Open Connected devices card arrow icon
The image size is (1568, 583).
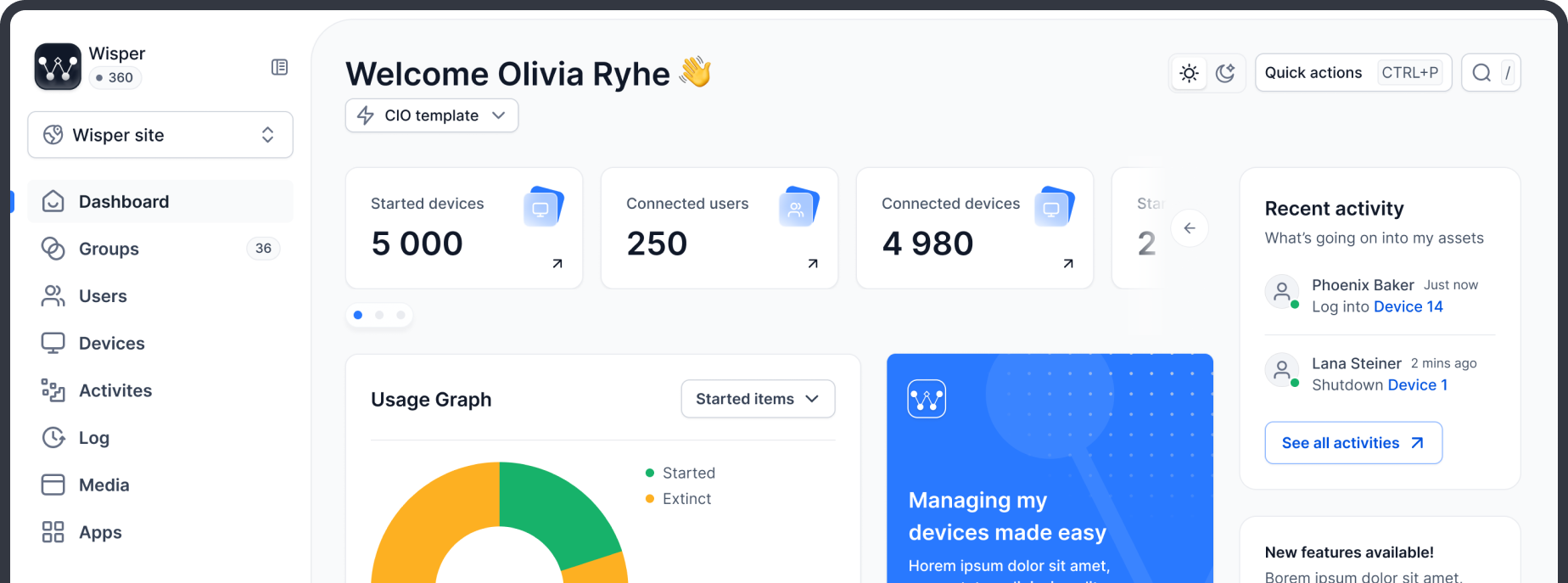click(x=1068, y=264)
